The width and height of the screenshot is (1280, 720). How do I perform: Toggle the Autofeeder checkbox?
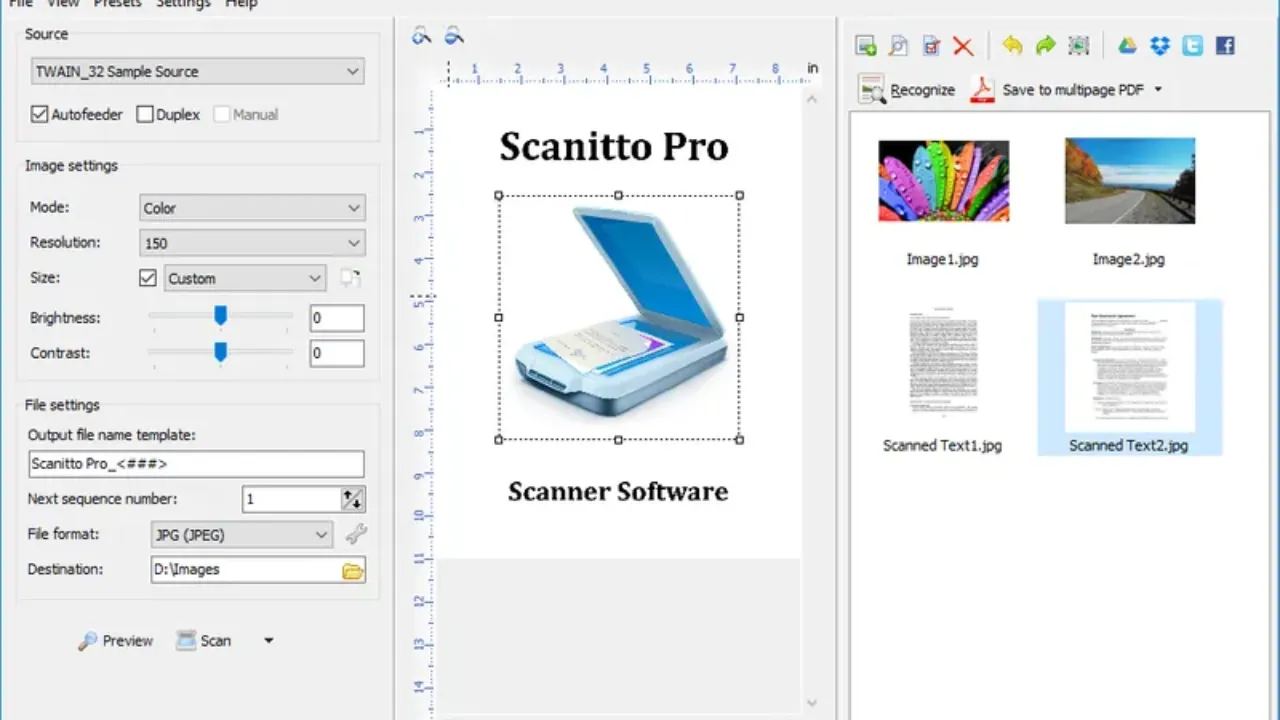click(x=39, y=114)
